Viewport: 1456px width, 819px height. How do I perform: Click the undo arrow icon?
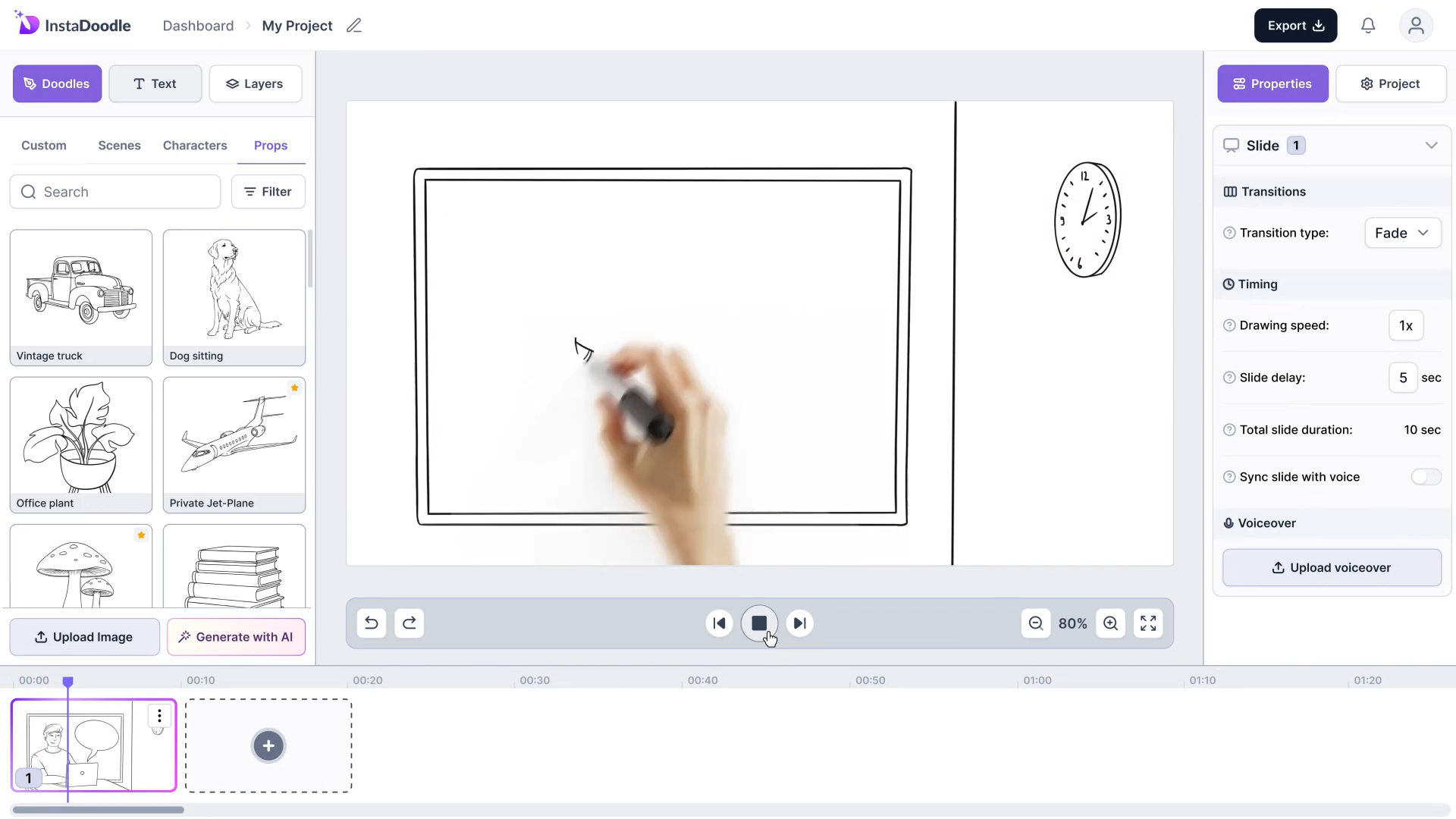pyautogui.click(x=371, y=623)
